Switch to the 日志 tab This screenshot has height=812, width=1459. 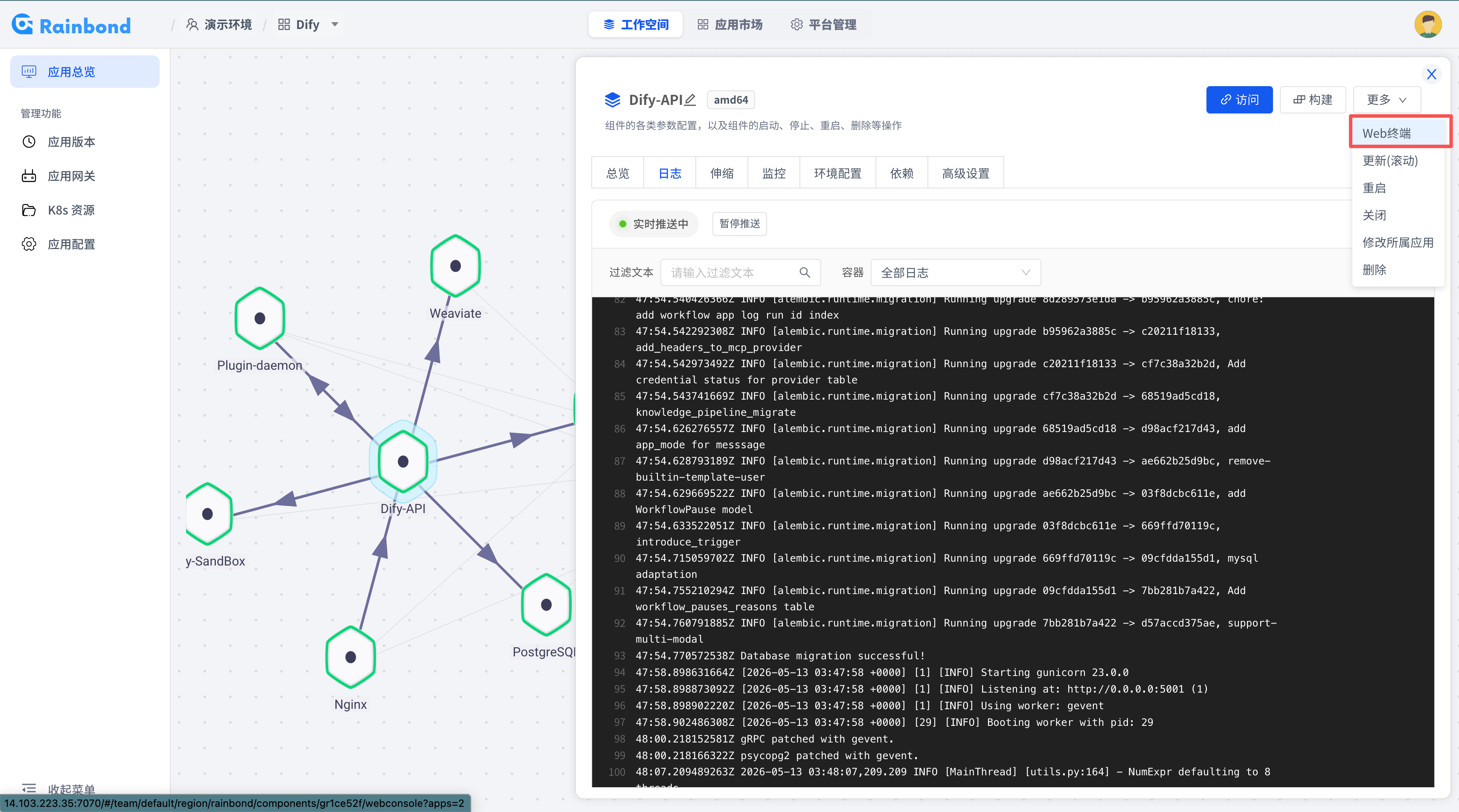pyautogui.click(x=669, y=173)
